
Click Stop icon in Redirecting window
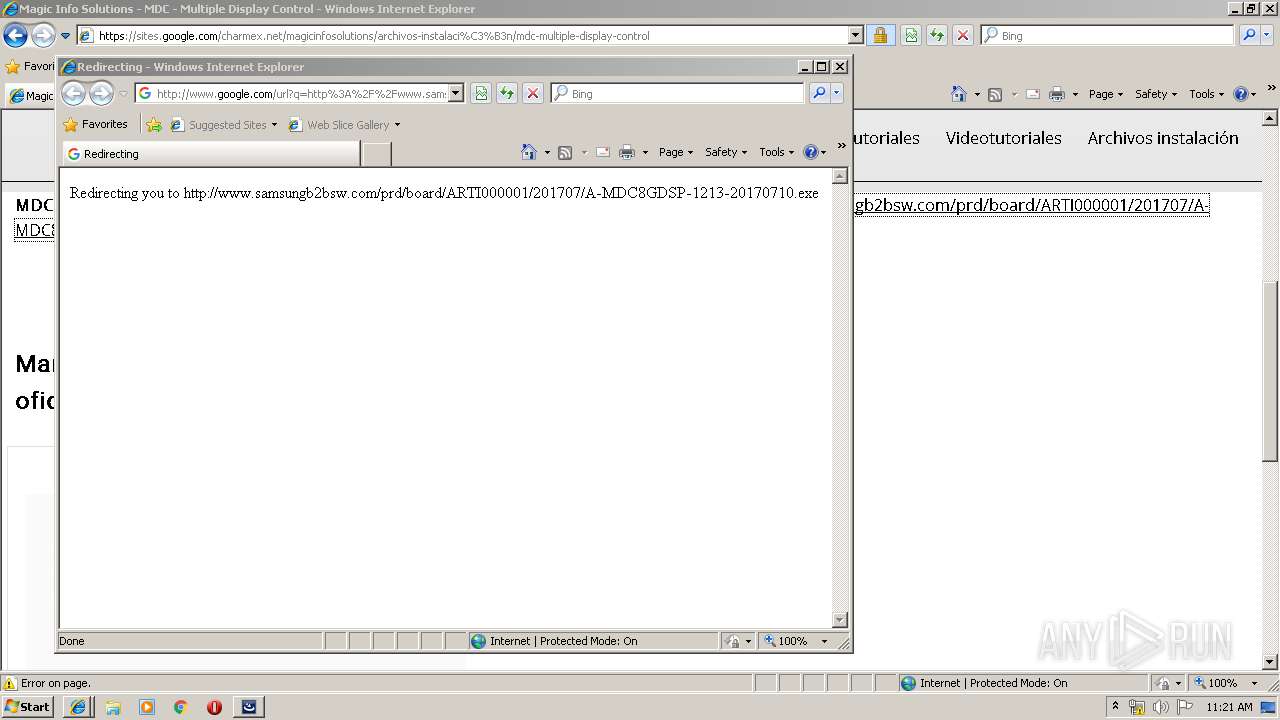pyautogui.click(x=533, y=93)
